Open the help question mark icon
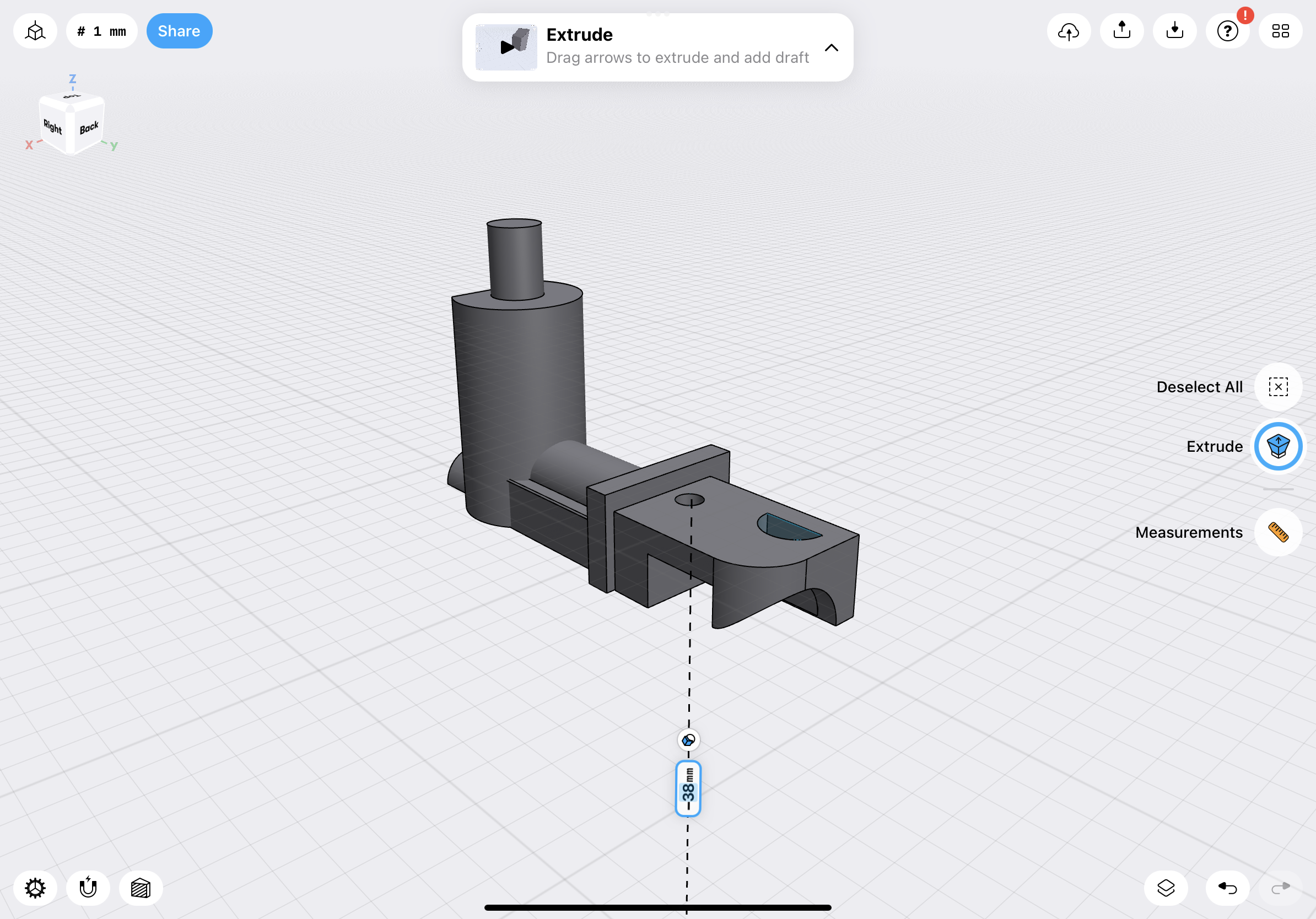 point(1227,31)
